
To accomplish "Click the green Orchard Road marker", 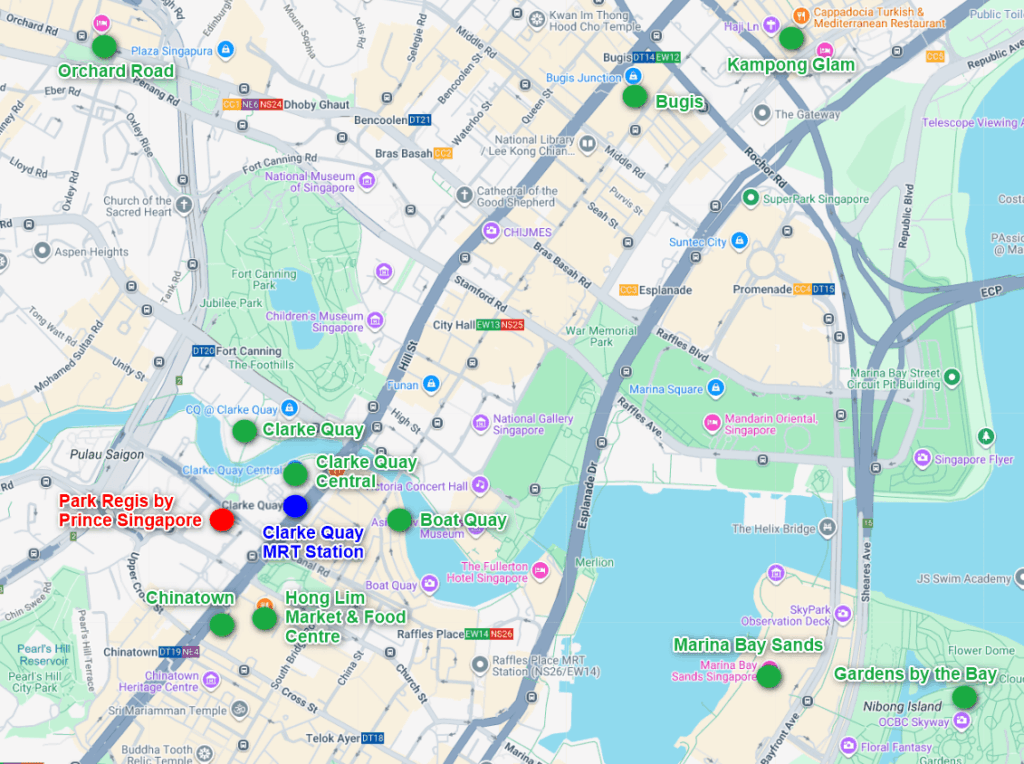I will [x=104, y=46].
